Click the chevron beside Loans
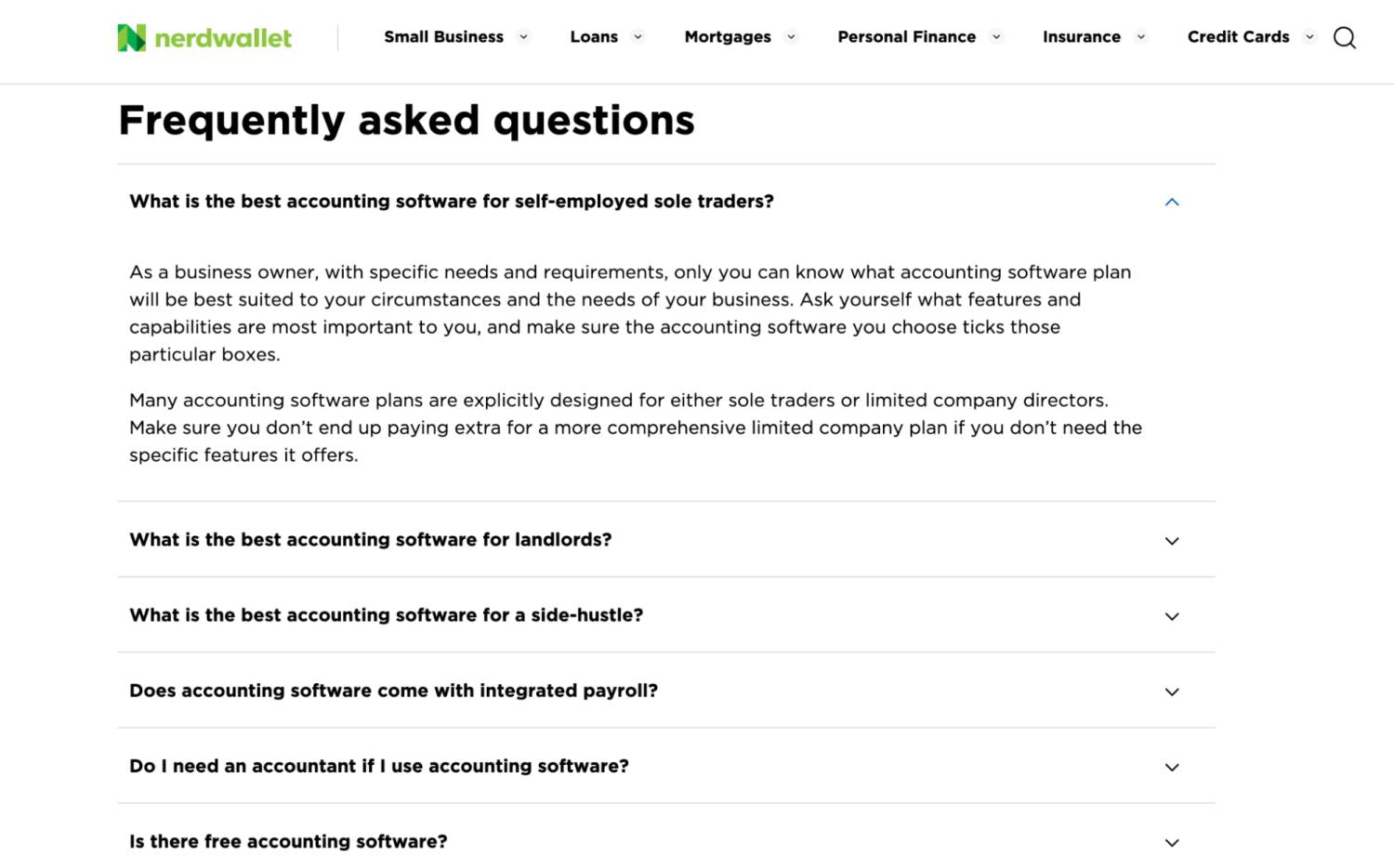 coord(638,37)
